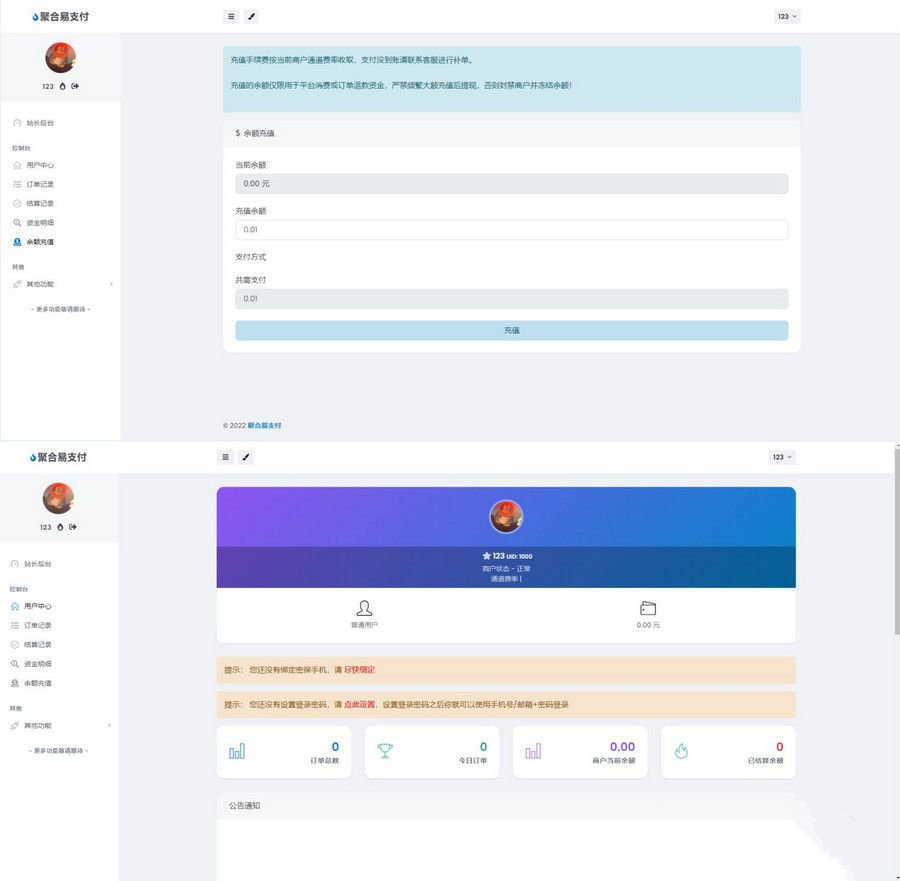Click the 用户中心 home icon on recharge page
Screen dimensions: 900x881
click(x=17, y=165)
